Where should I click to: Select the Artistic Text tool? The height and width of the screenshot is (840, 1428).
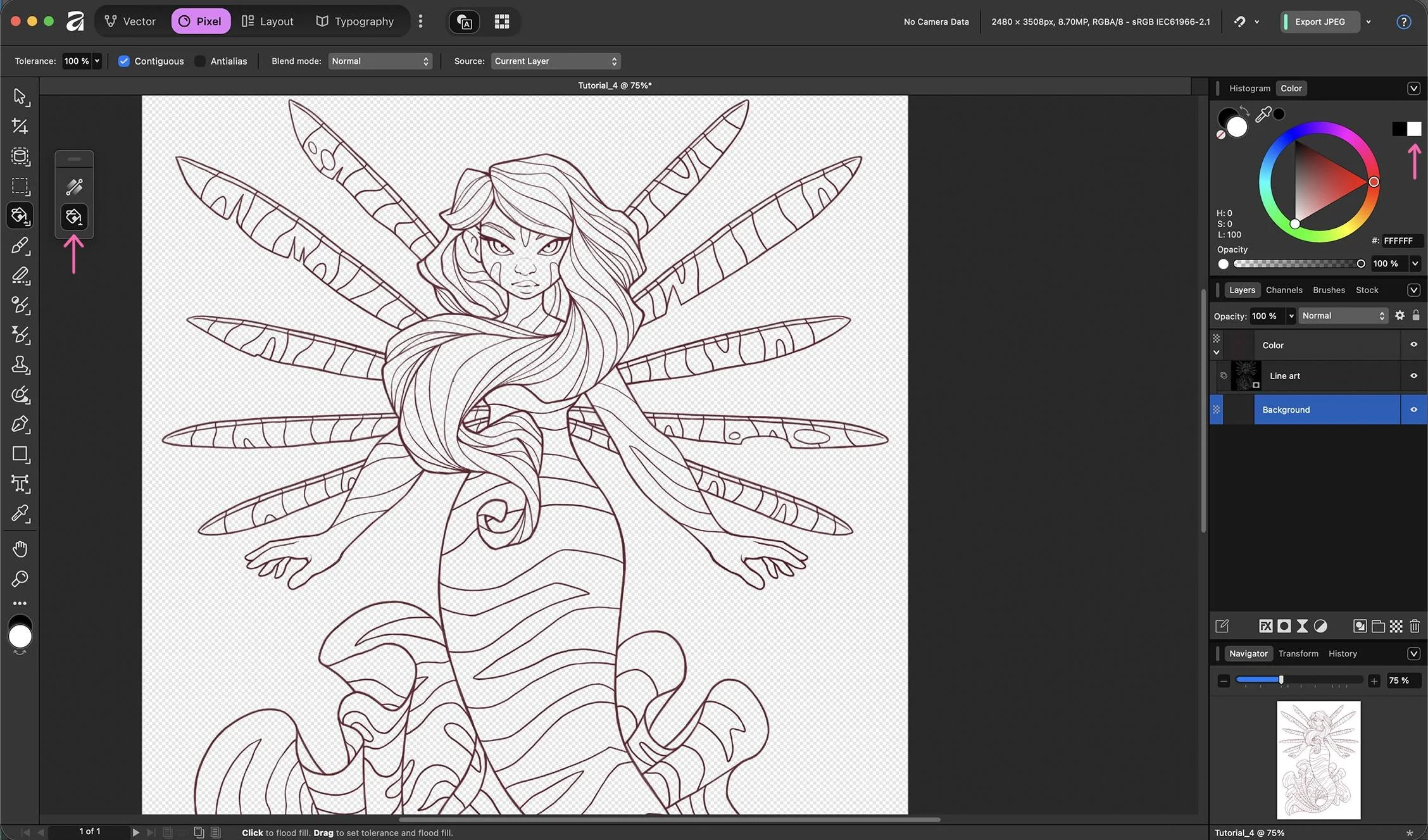20,484
